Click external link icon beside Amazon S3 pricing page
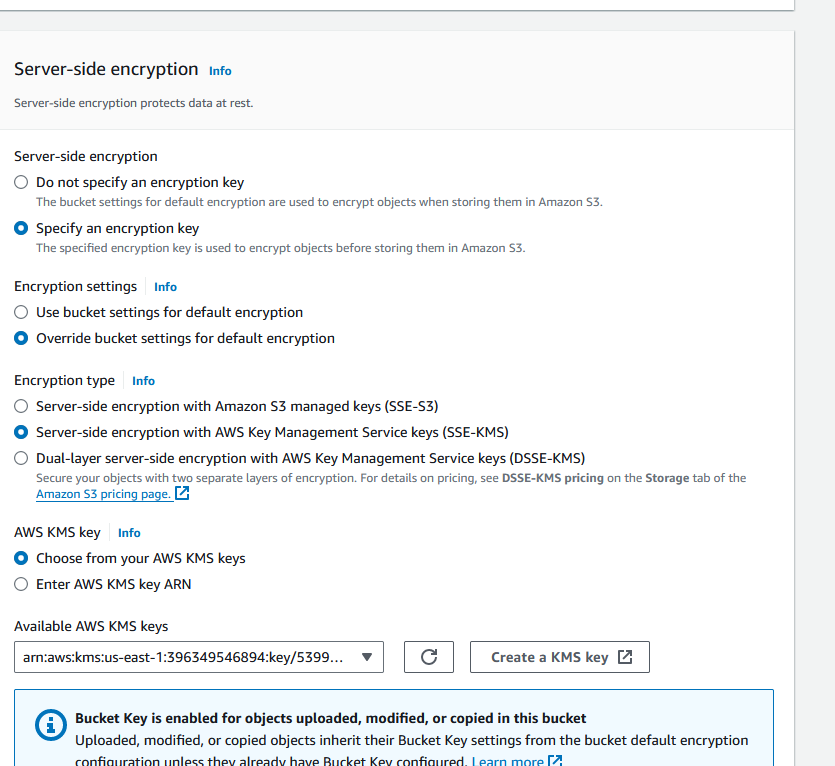The height and width of the screenshot is (766, 835). click(182, 494)
